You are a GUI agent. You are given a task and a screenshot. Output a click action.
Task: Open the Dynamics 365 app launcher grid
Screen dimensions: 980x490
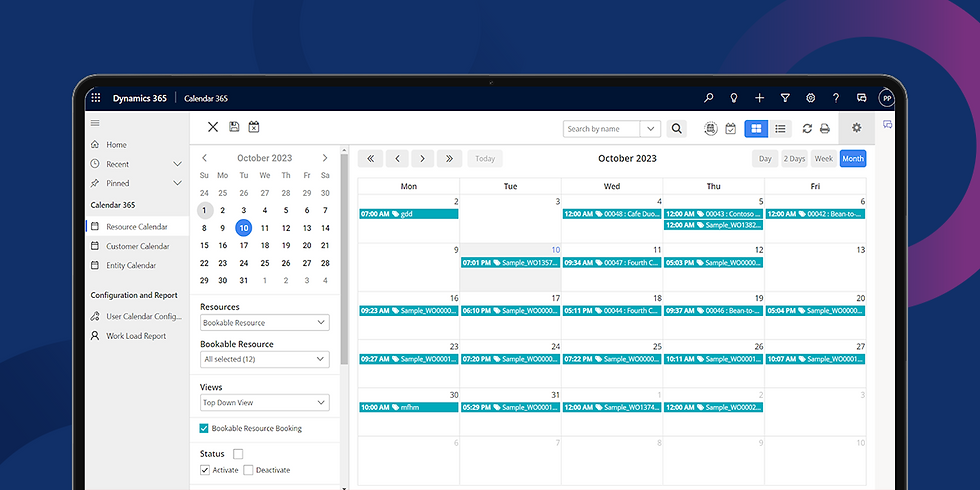96,98
